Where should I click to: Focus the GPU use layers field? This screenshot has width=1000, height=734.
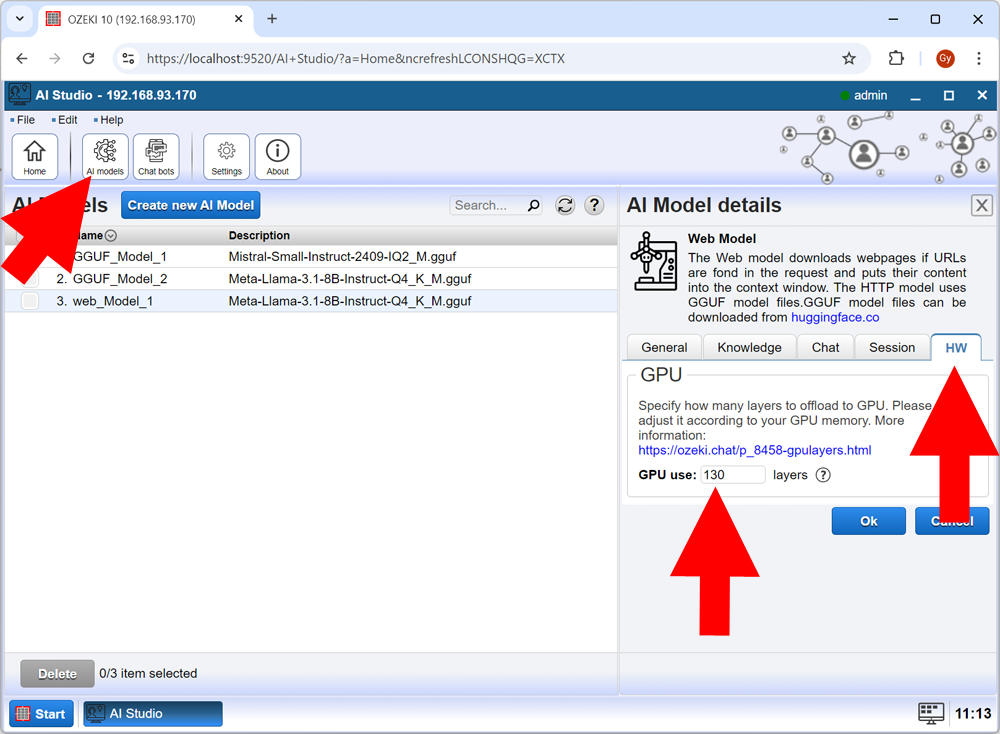[x=733, y=475]
